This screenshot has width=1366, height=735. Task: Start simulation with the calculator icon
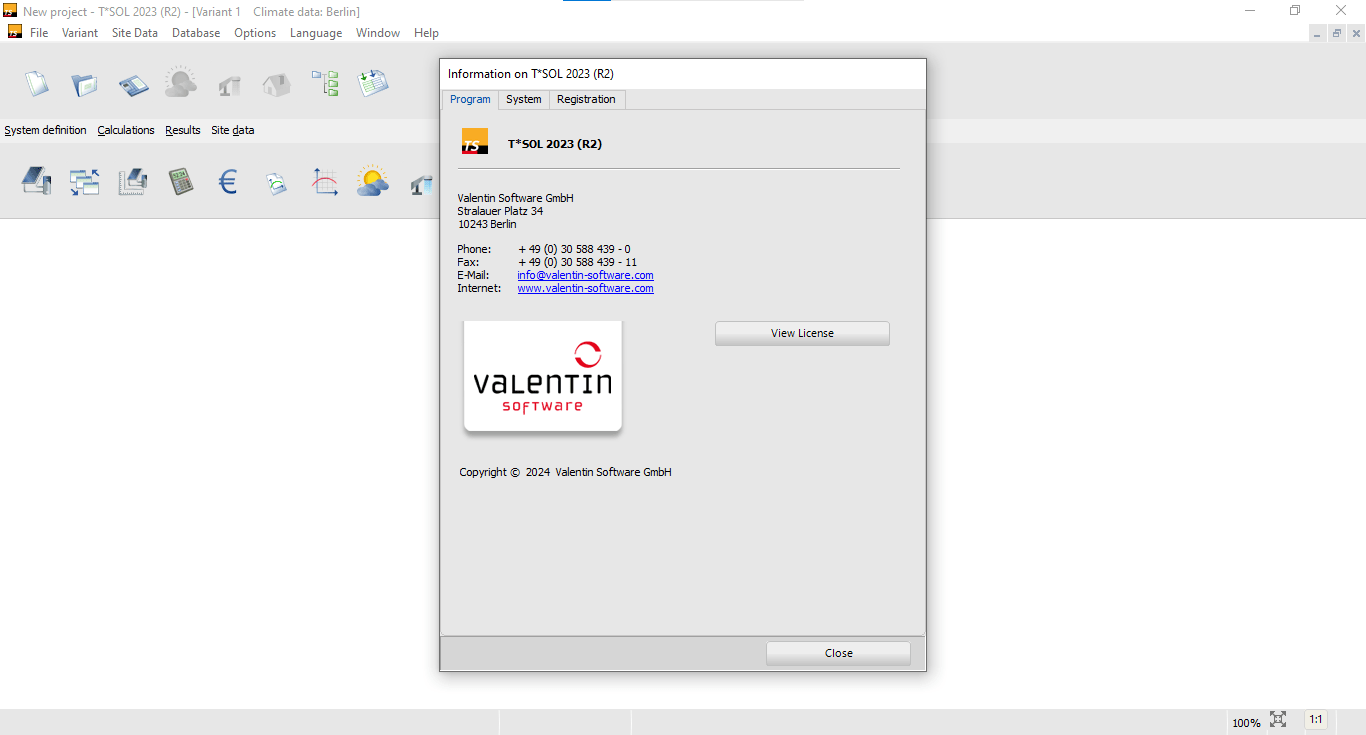181,181
